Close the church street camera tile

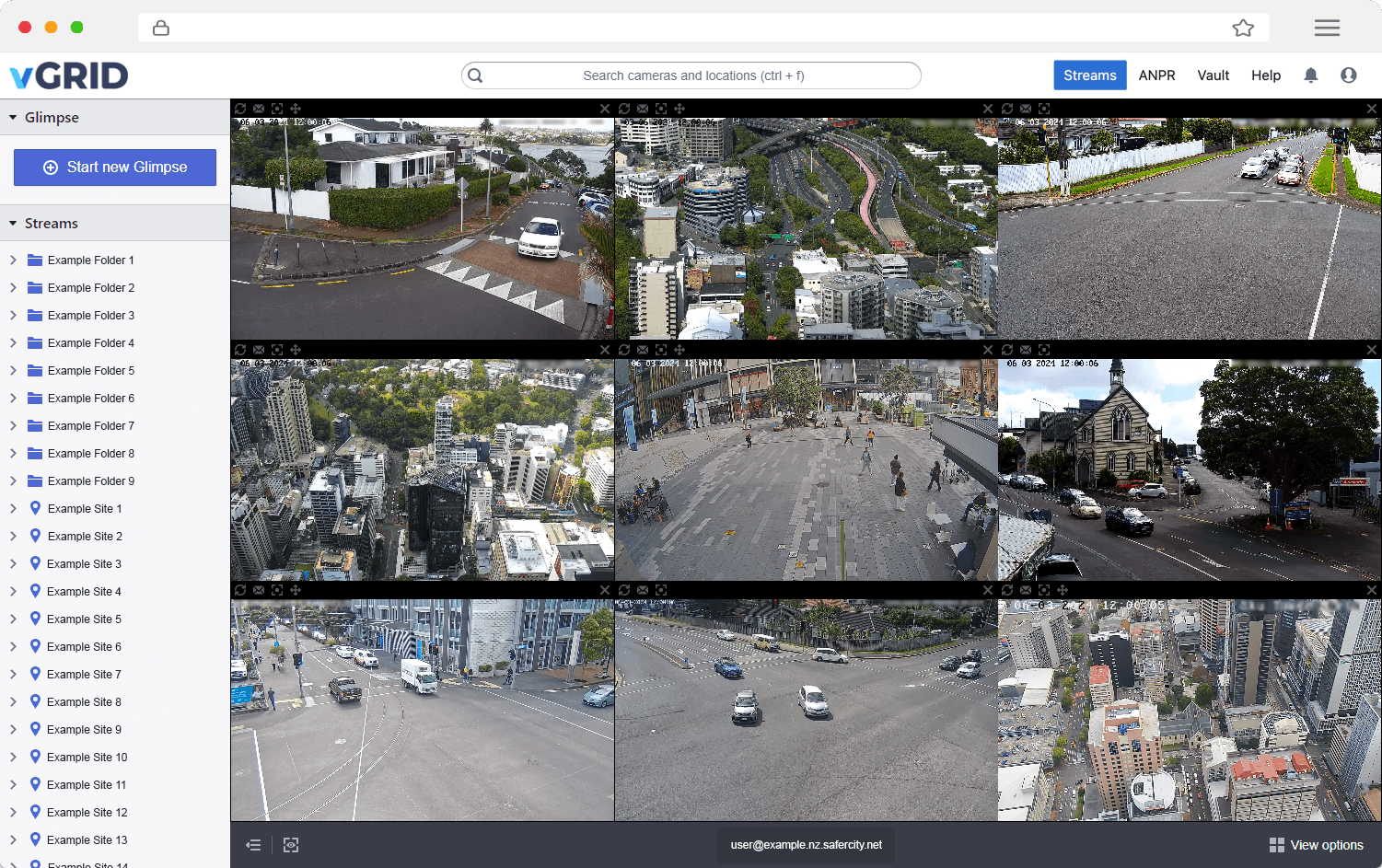coord(1371,350)
